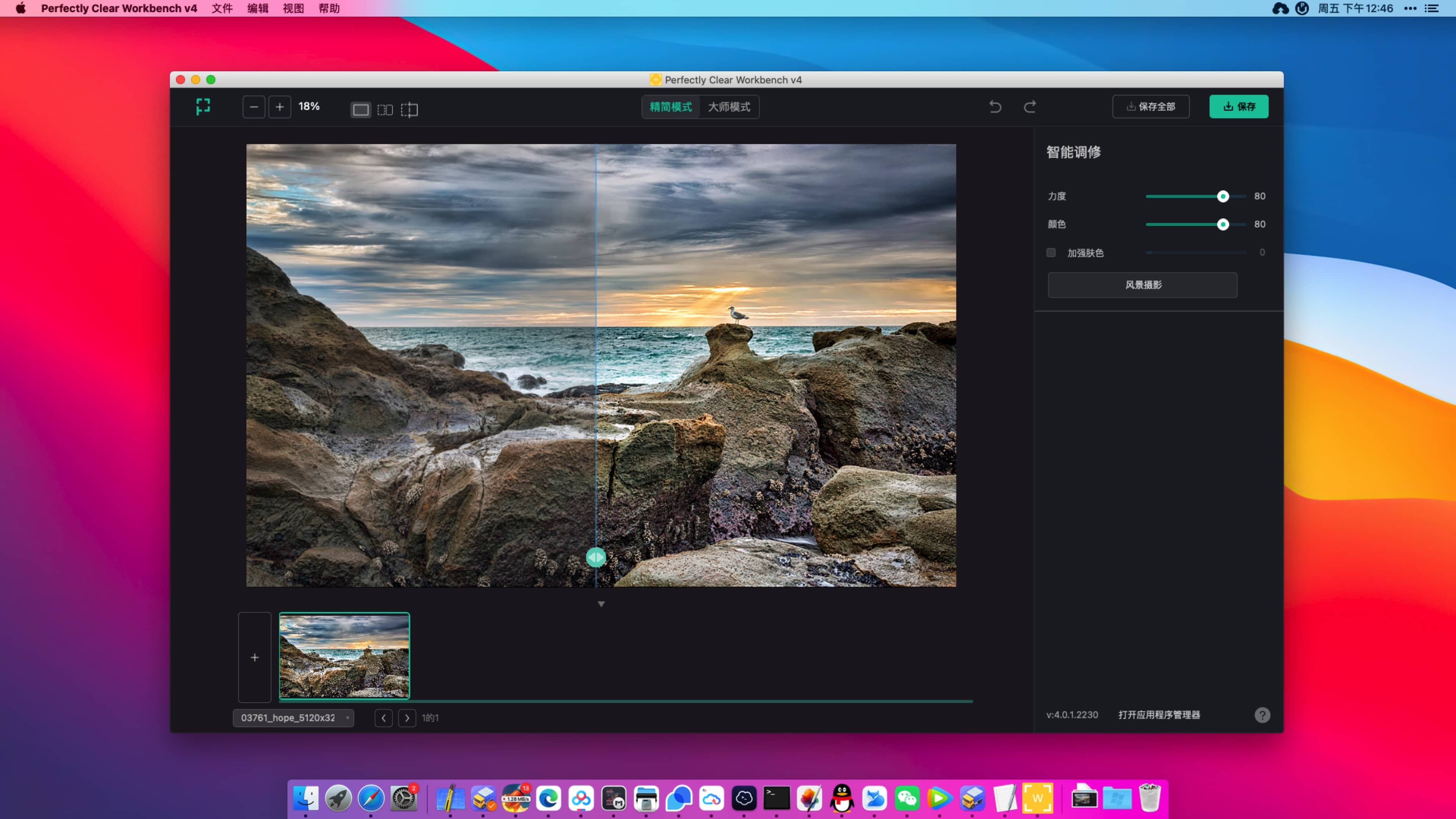Click the 18% zoom value
1456x819 pixels.
click(x=309, y=106)
